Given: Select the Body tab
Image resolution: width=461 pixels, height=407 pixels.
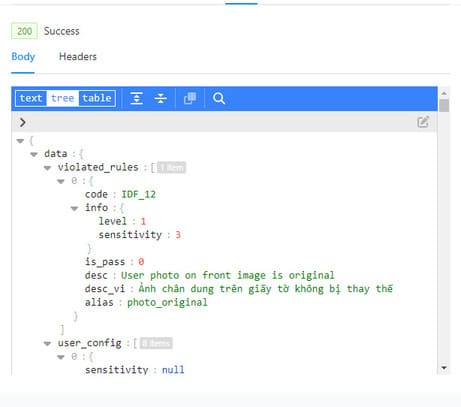Looking at the screenshot, I should (23, 57).
